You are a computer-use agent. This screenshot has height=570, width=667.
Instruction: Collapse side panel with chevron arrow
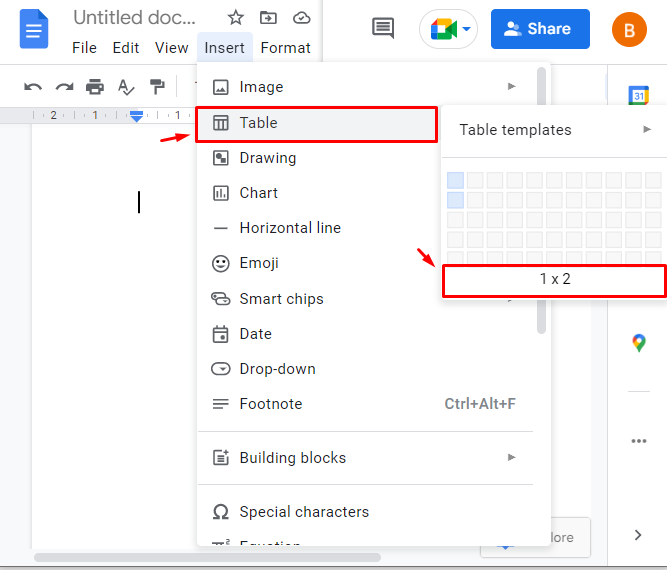(x=638, y=535)
